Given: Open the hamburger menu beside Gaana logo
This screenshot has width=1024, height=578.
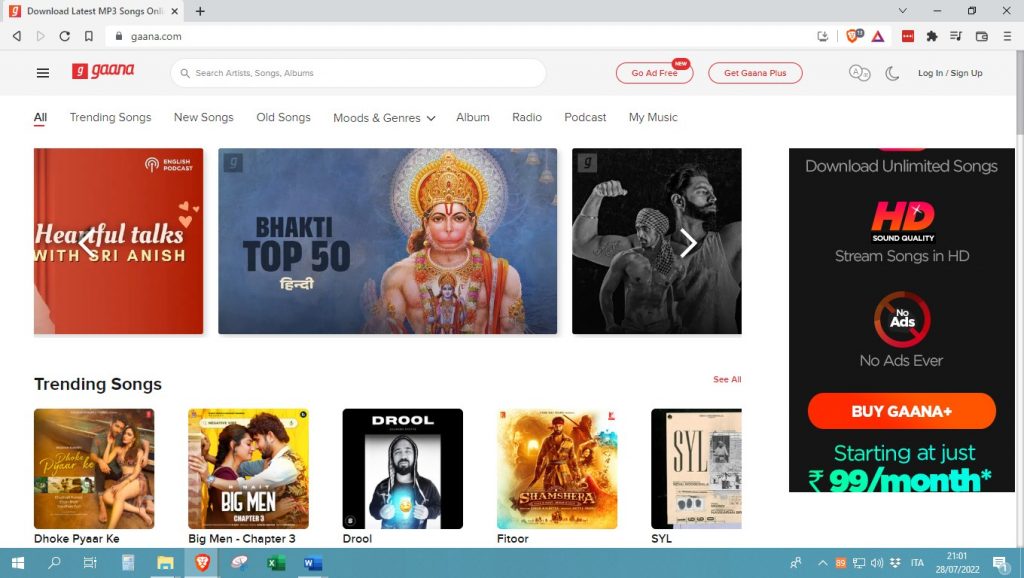Looking at the screenshot, I should click(x=42, y=72).
